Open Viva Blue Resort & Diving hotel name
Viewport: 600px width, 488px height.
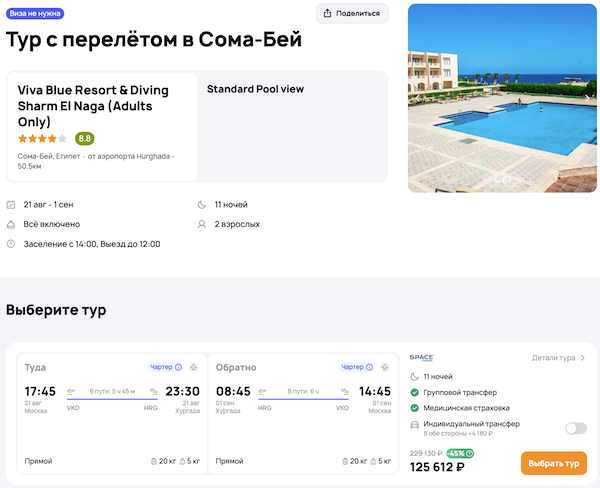point(93,105)
